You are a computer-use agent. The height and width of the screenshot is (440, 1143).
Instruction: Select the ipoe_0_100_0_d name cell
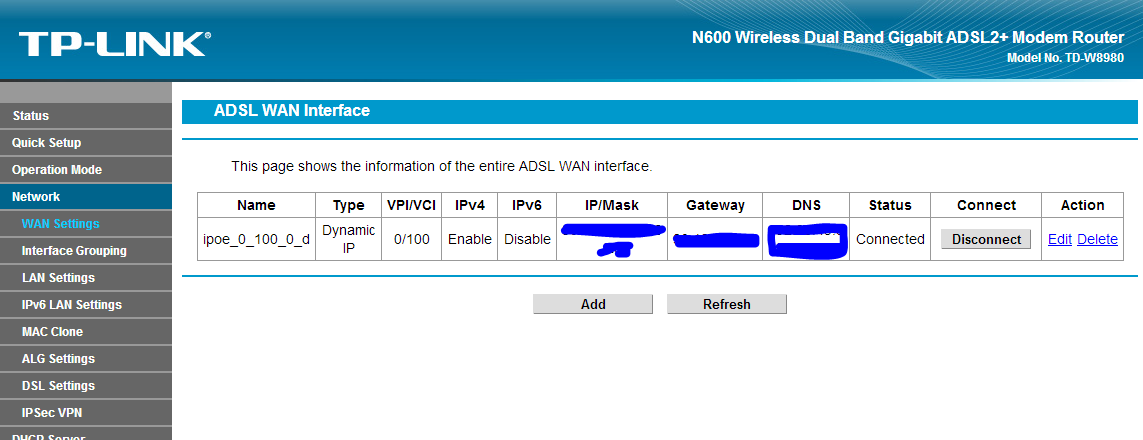(x=257, y=239)
